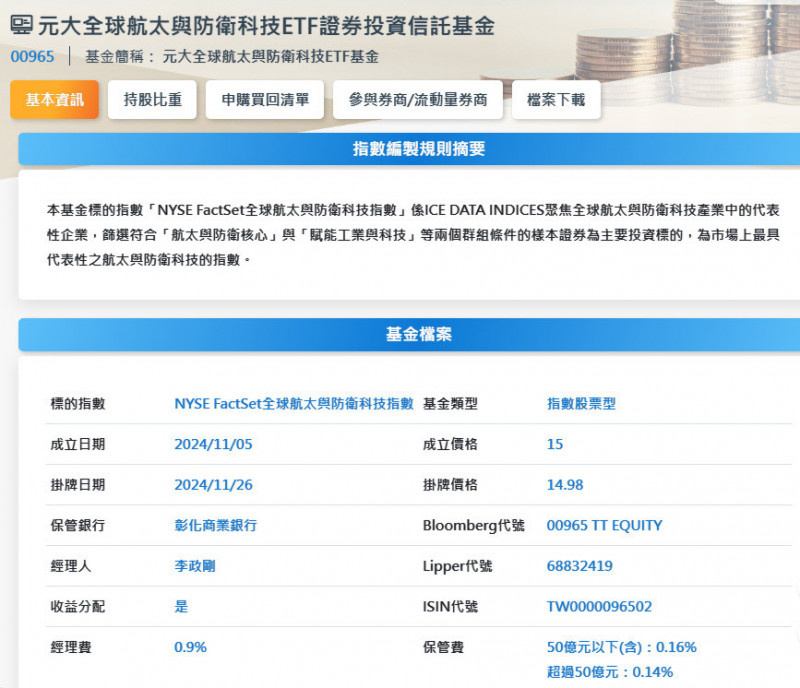Click the listing date 2024/11/26
The image size is (800, 688).
coord(213,485)
